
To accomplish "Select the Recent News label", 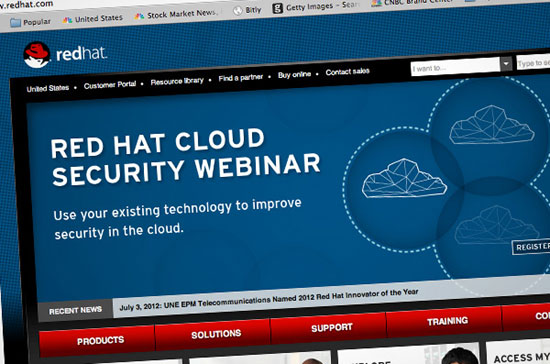I will click(x=75, y=310).
